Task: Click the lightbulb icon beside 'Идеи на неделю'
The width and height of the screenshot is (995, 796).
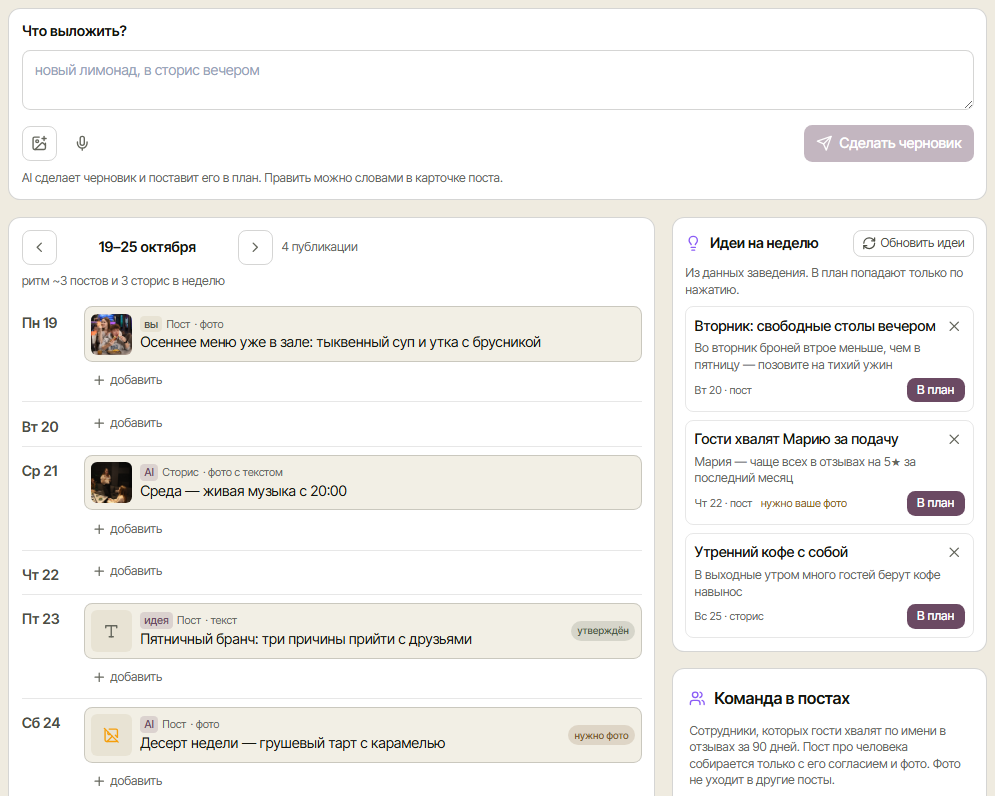Action: click(693, 243)
